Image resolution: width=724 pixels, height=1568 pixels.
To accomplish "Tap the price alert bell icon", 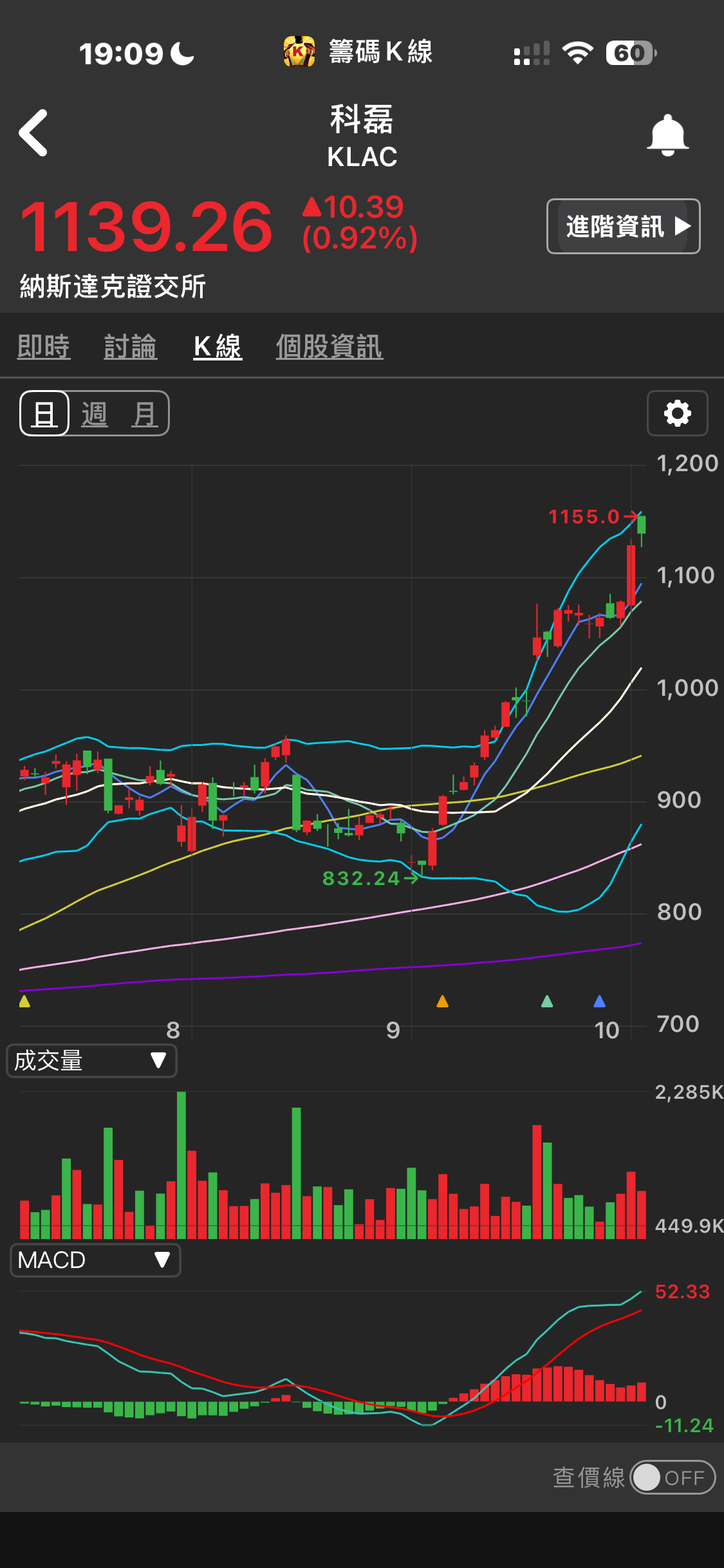I will pos(667,135).
